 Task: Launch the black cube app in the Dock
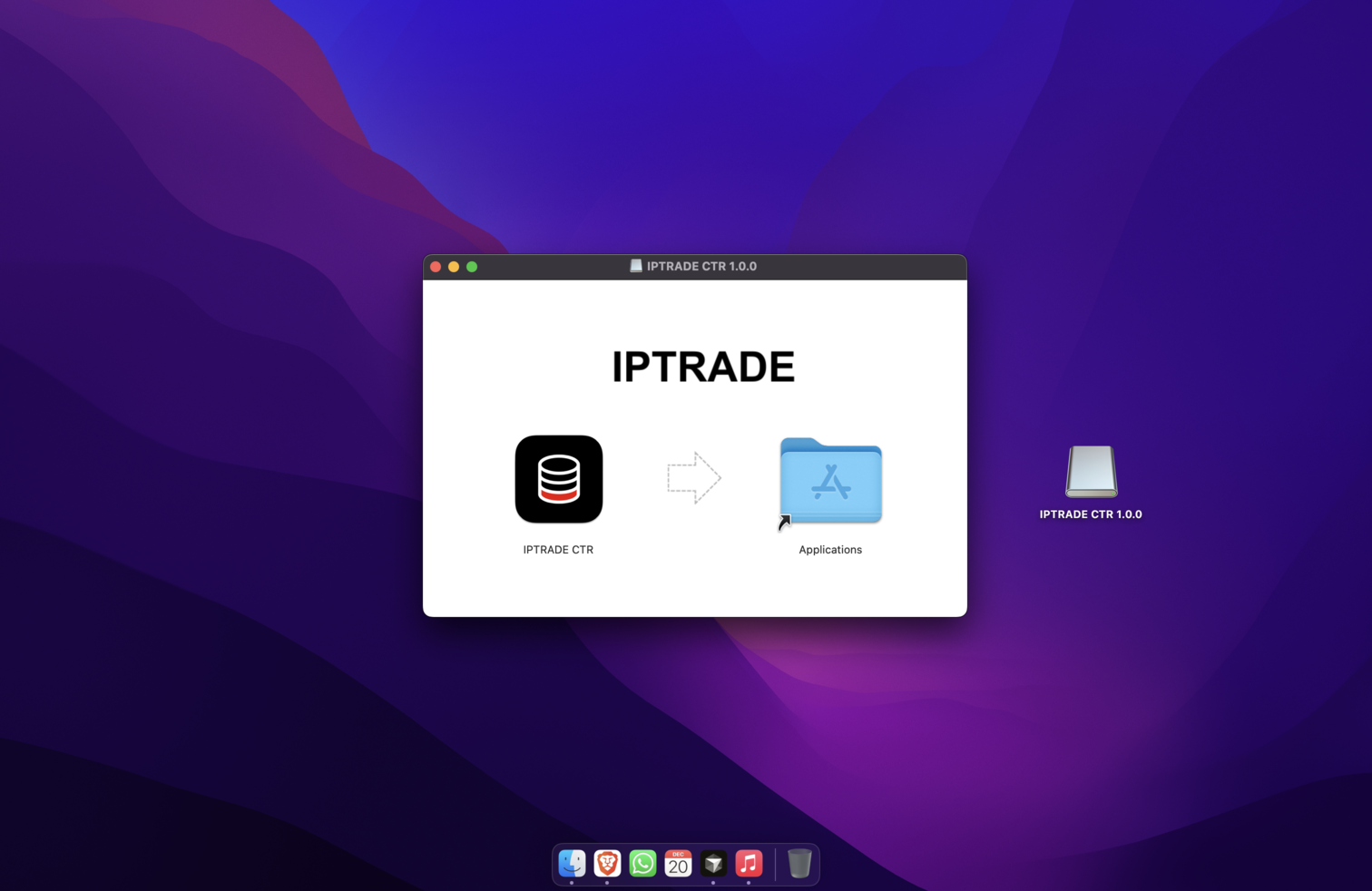tap(713, 863)
